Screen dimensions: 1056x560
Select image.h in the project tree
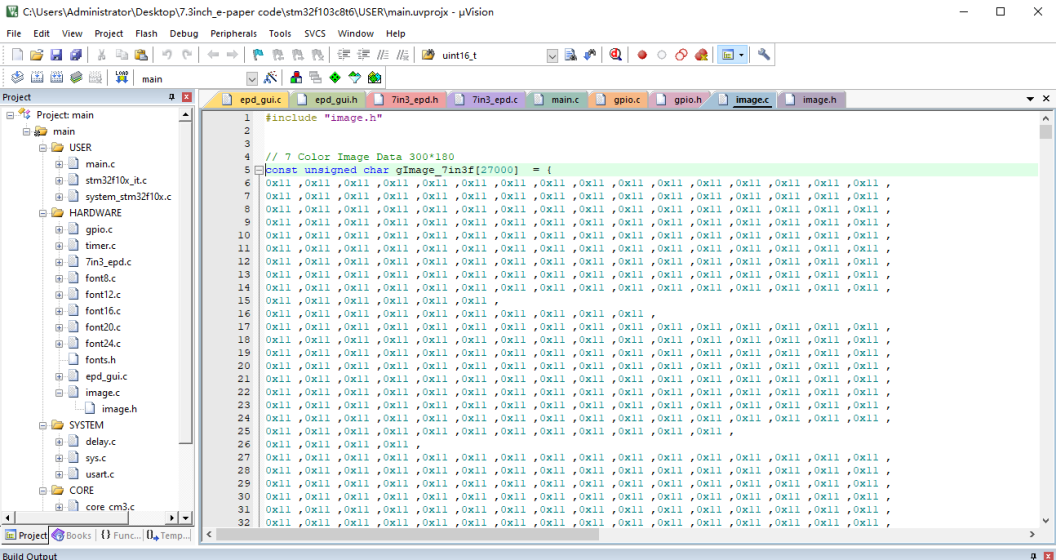pos(119,409)
